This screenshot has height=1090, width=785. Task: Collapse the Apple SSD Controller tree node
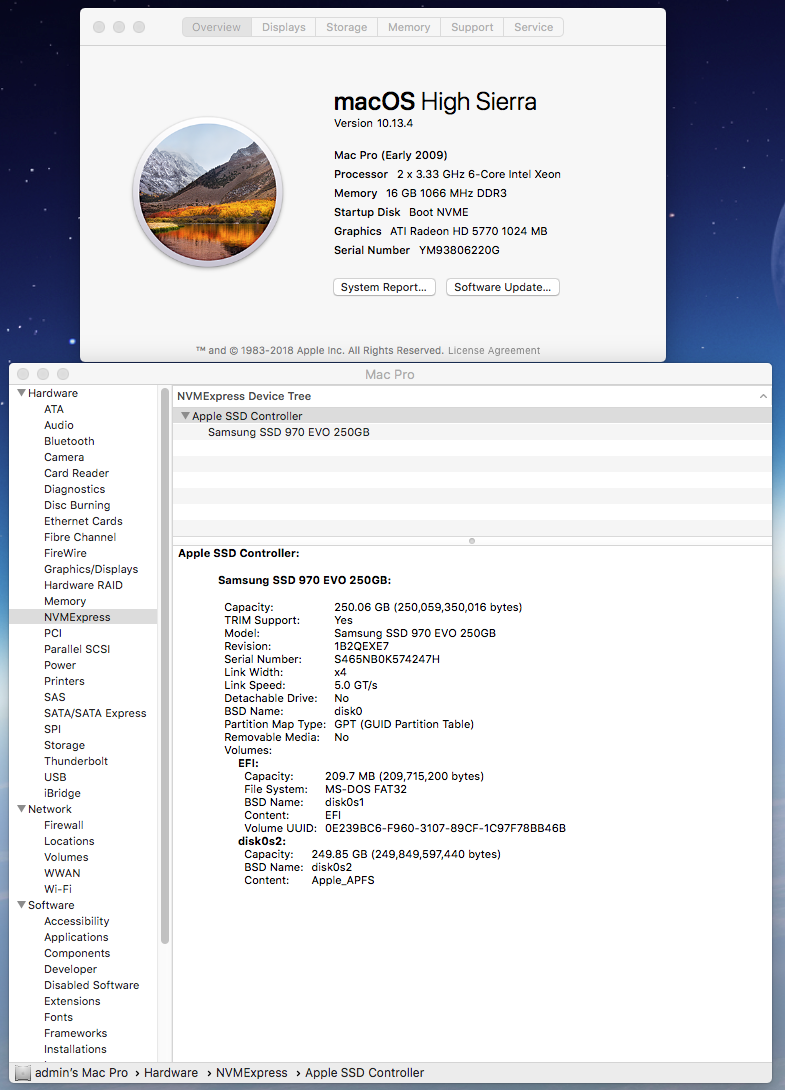(x=185, y=416)
